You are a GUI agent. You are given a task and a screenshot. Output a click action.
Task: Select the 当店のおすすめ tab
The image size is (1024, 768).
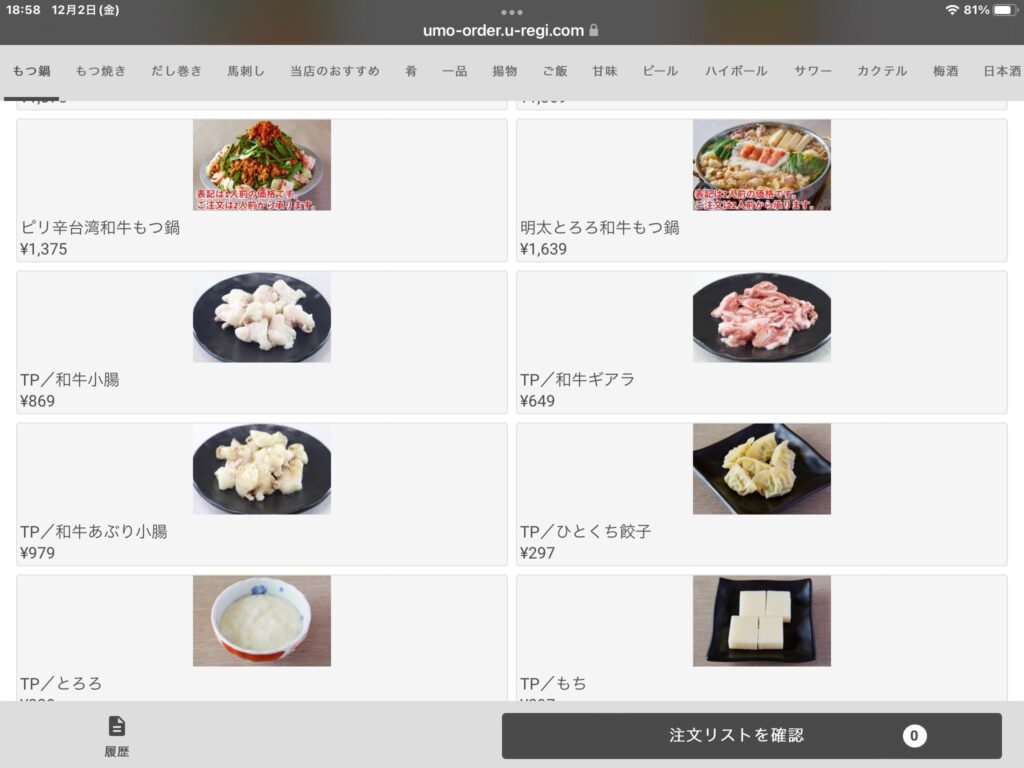334,71
